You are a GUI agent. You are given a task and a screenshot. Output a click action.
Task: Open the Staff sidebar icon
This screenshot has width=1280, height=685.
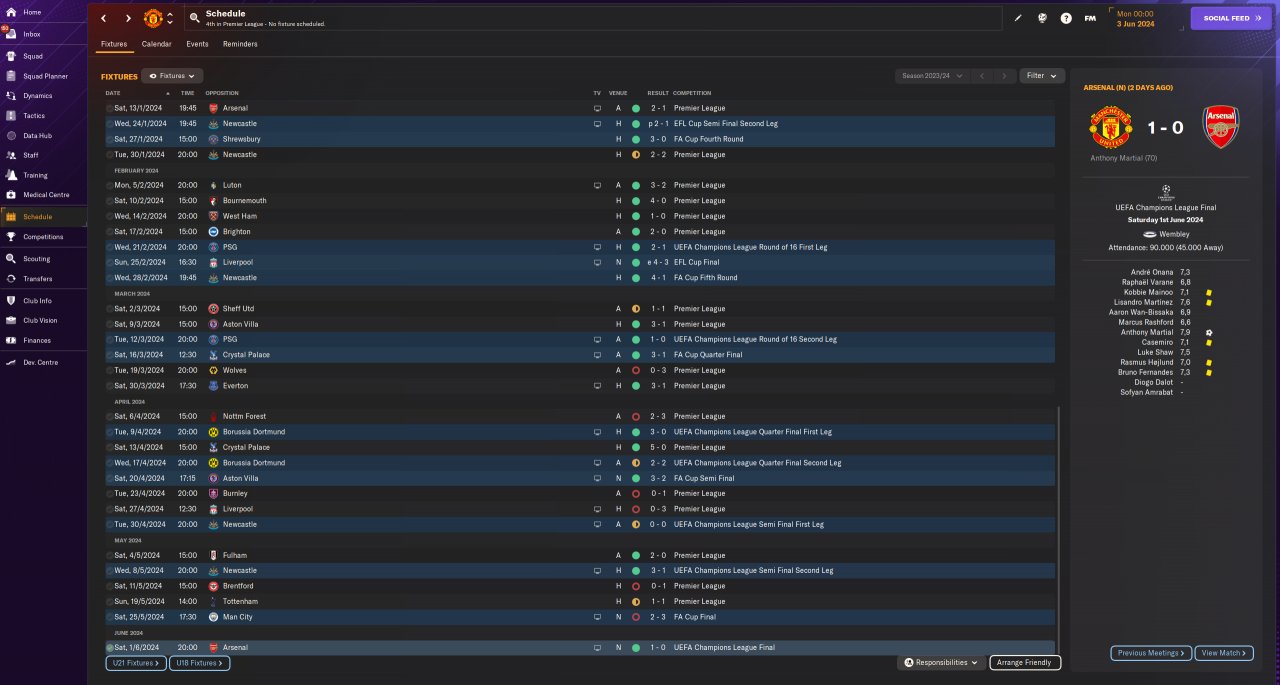pyautogui.click(x=11, y=155)
